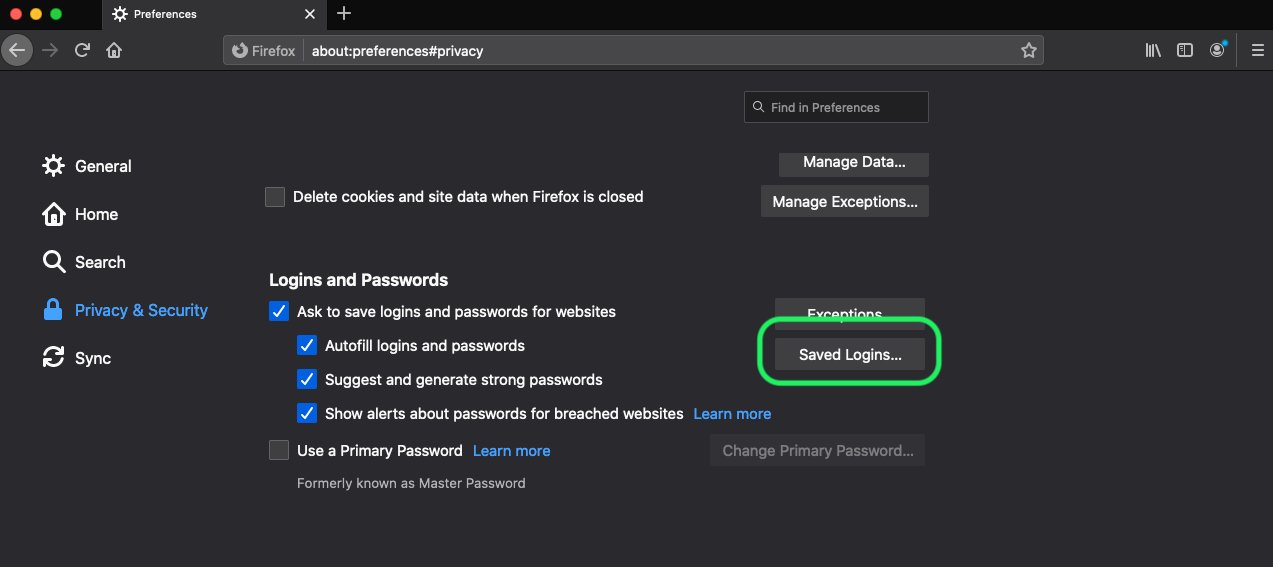Viewport: 1273px width, 567px height.
Task: Uncheck Autofill logins and passwords
Action: pos(307,346)
